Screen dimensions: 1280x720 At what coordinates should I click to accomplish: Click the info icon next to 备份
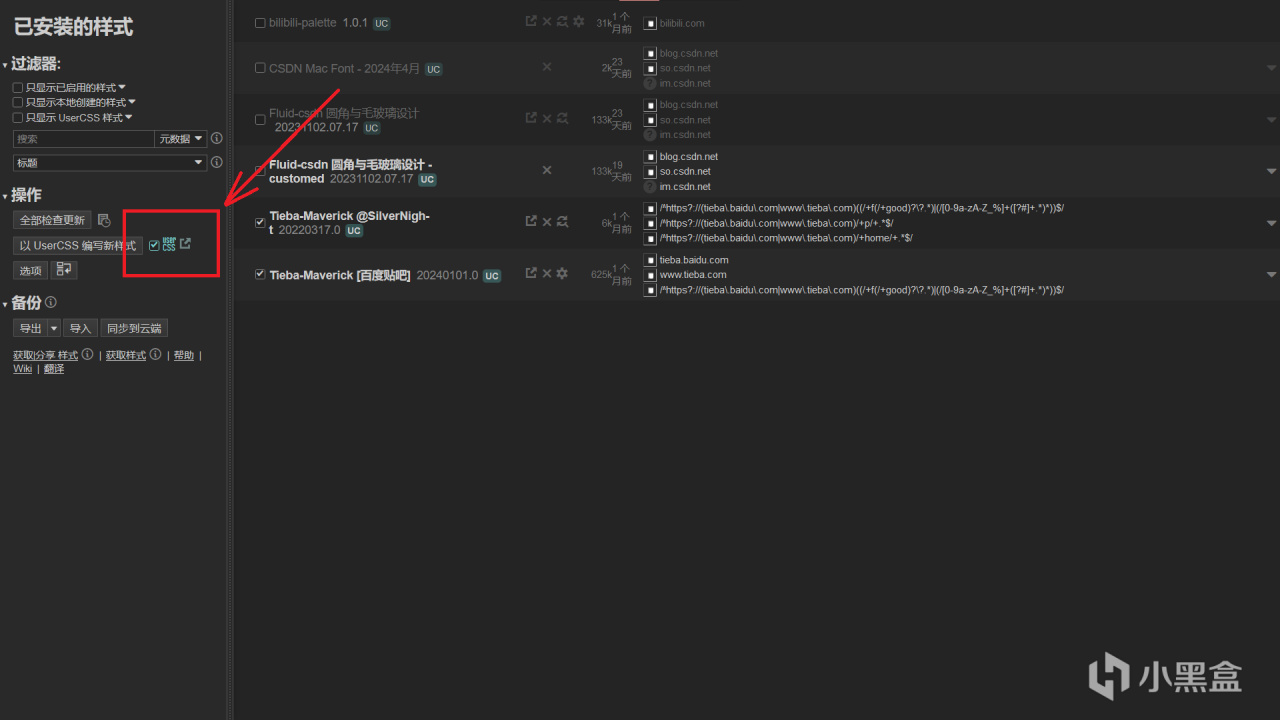(x=51, y=302)
